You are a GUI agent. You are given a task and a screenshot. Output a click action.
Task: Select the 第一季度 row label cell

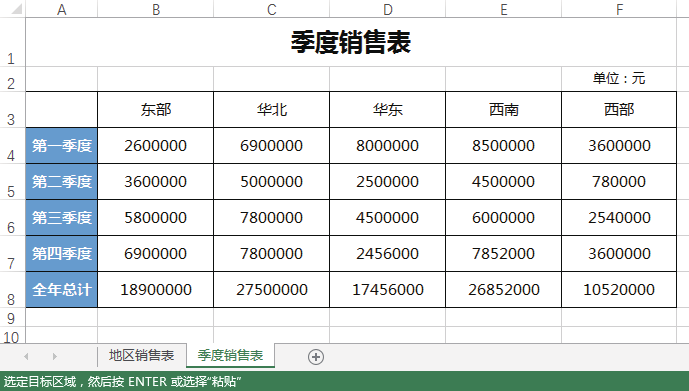click(62, 146)
